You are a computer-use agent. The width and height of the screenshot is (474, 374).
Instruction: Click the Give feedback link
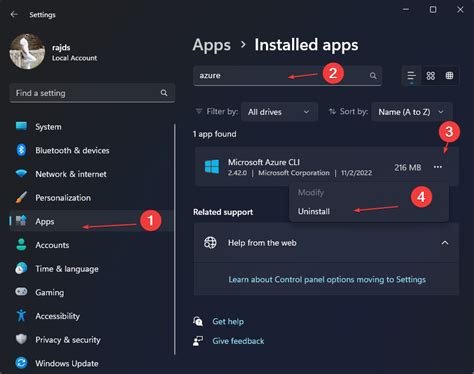click(238, 341)
